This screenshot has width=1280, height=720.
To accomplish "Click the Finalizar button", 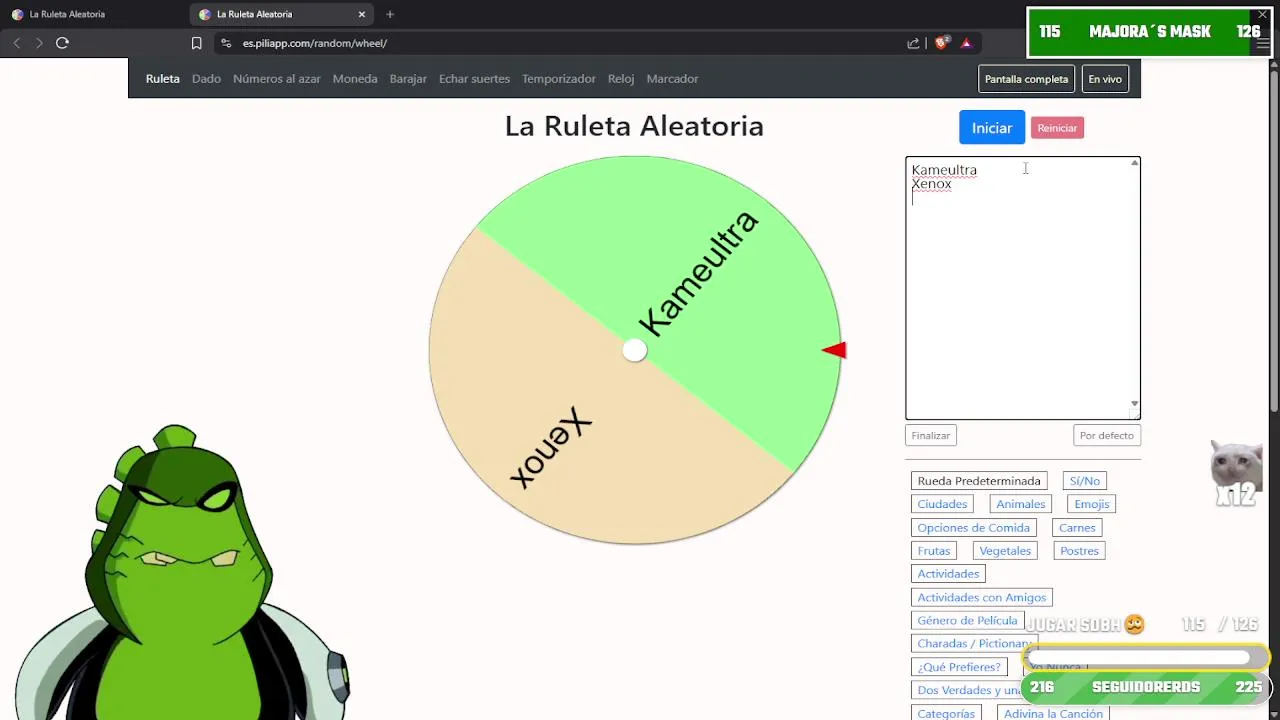I will click(x=931, y=435).
